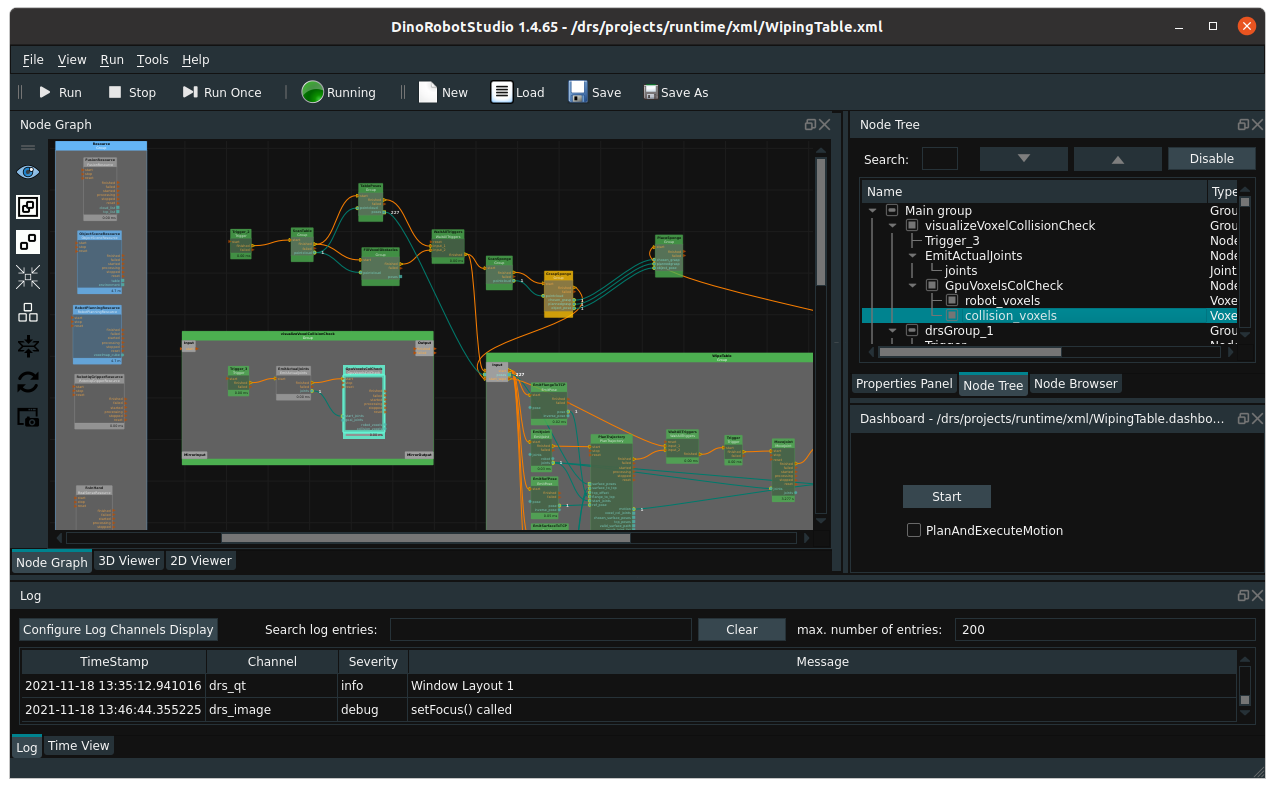The image size is (1275, 788).
Task: Toggle the PlanAndExecuteMotion checkbox
Action: click(914, 530)
